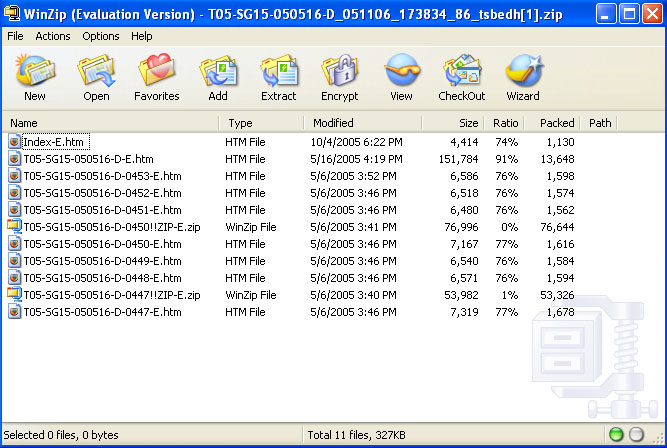
Task: Click the modified time 5/6/2005 3:52 PM
Action: 353,176
